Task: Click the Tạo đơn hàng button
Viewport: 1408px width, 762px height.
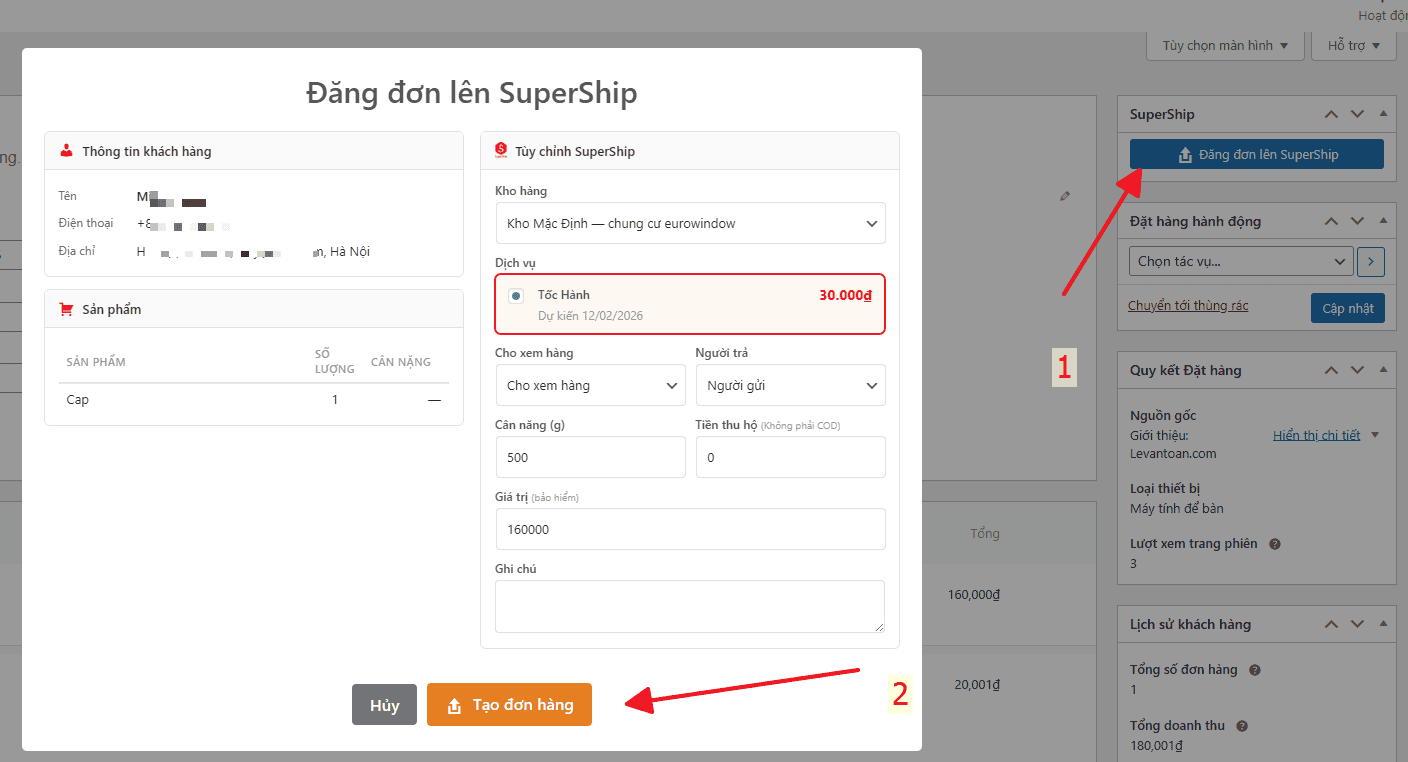Action: click(x=509, y=705)
